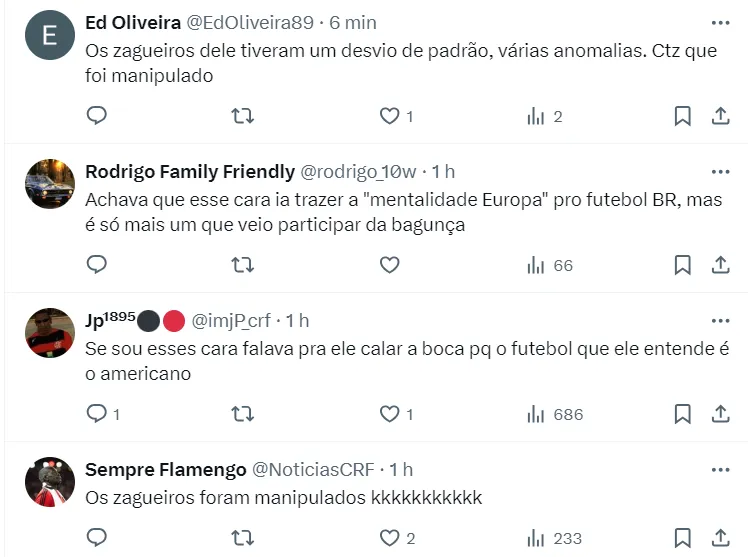This screenshot has width=748, height=557.
Task: Open more options on Jp1895's tweet
Action: pos(720,320)
